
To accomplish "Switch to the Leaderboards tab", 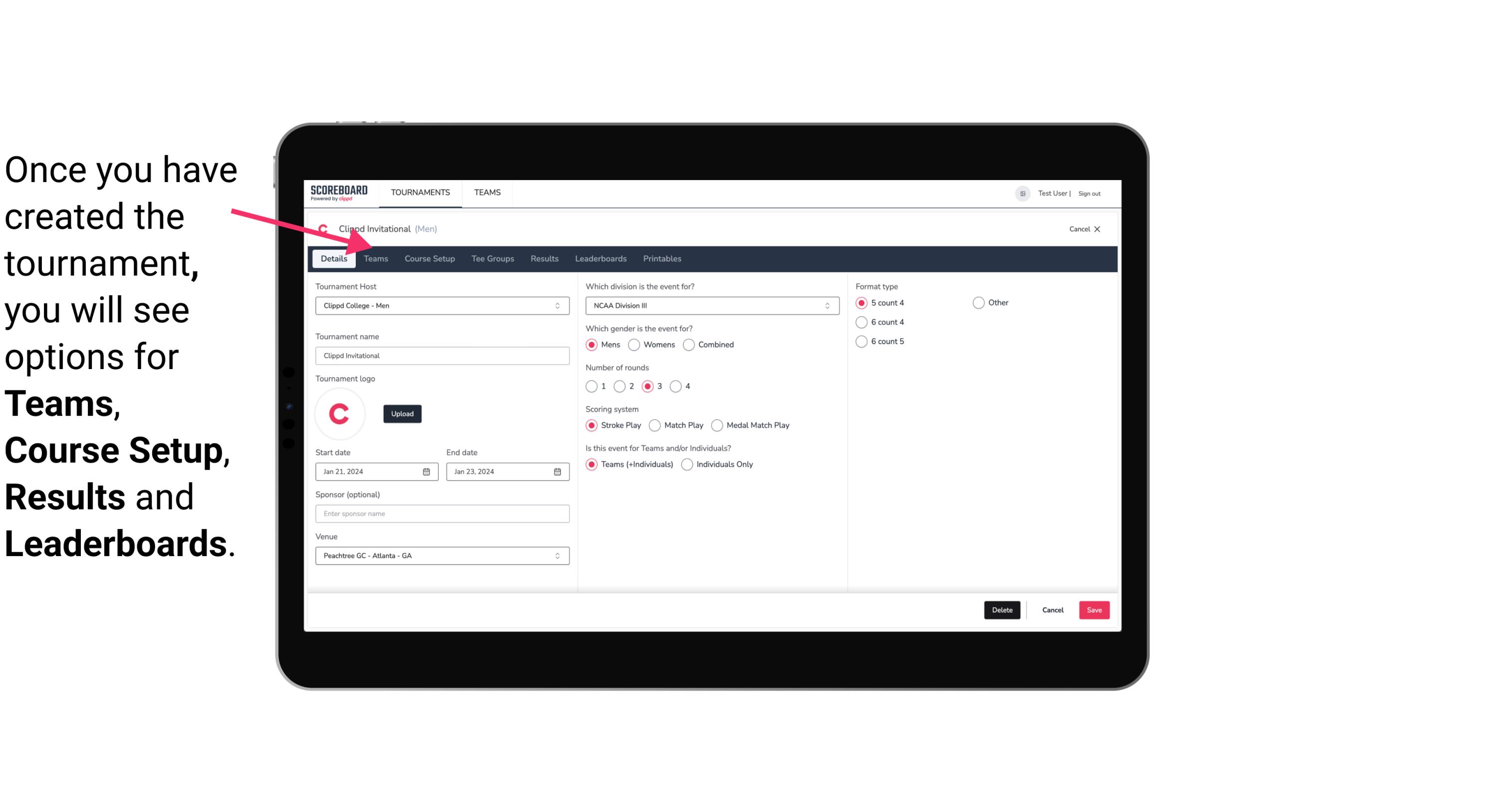I will coord(600,258).
